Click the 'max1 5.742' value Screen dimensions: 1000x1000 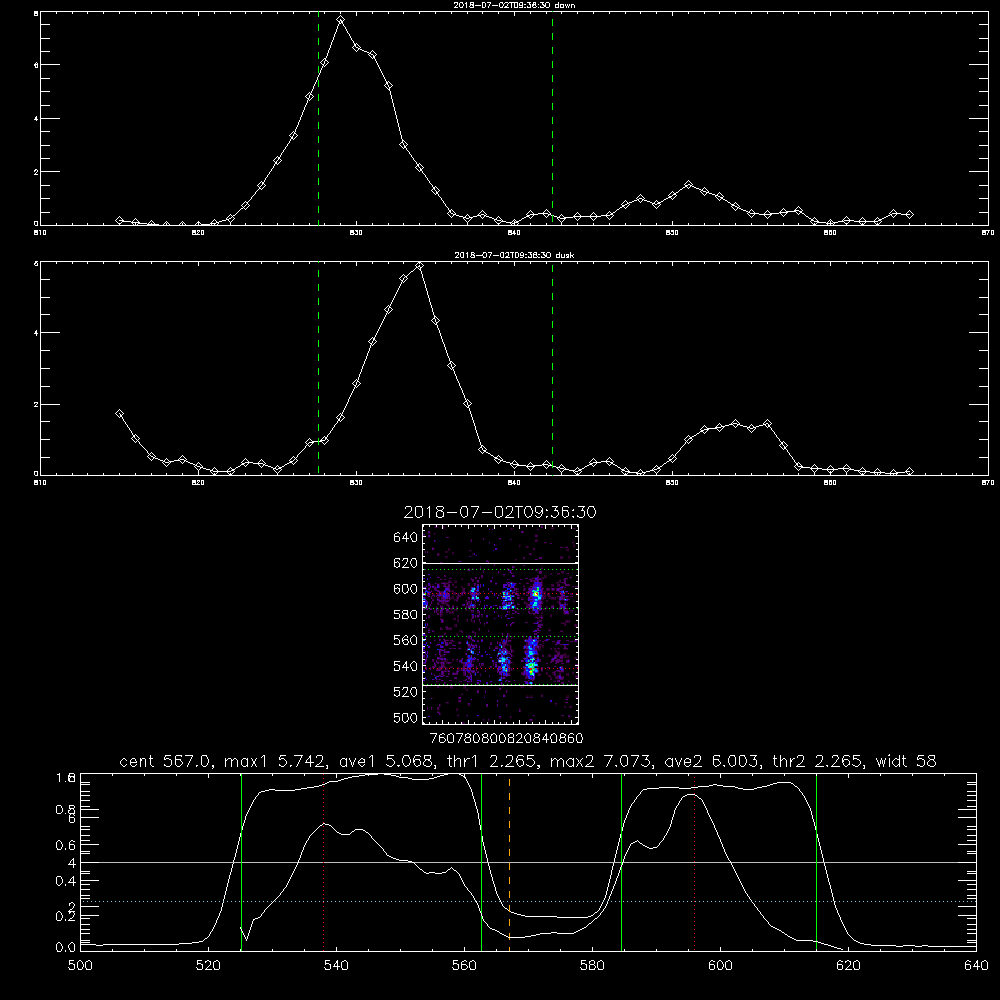point(276,761)
